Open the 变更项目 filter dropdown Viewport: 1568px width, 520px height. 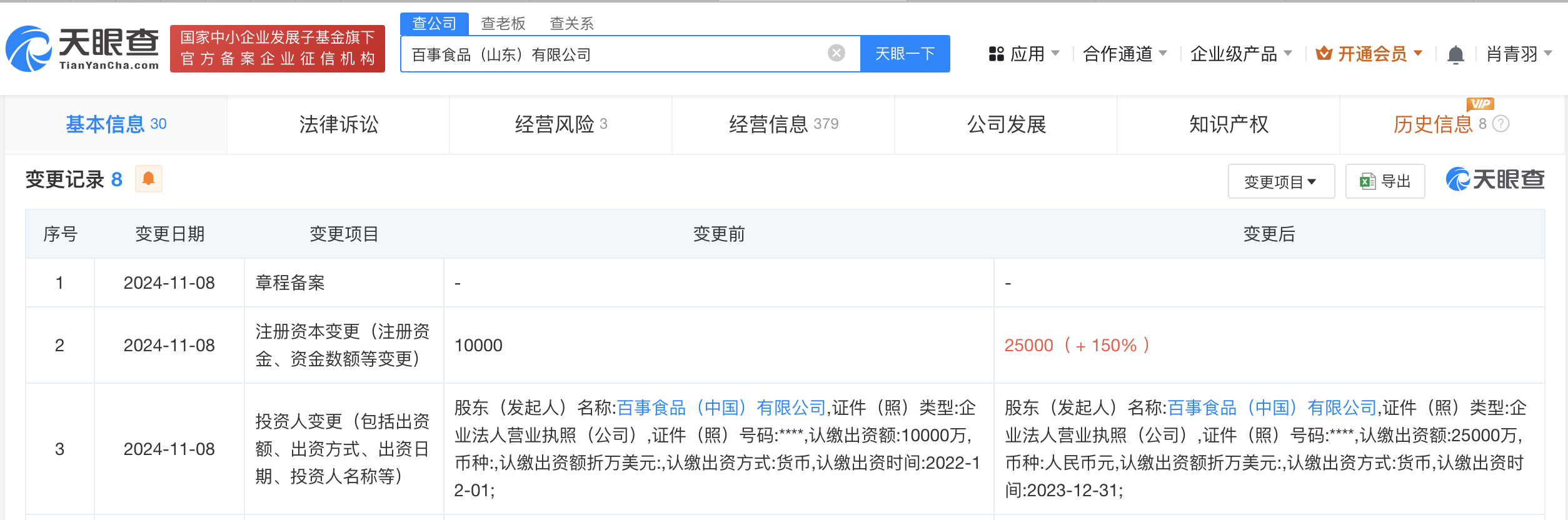[1281, 182]
